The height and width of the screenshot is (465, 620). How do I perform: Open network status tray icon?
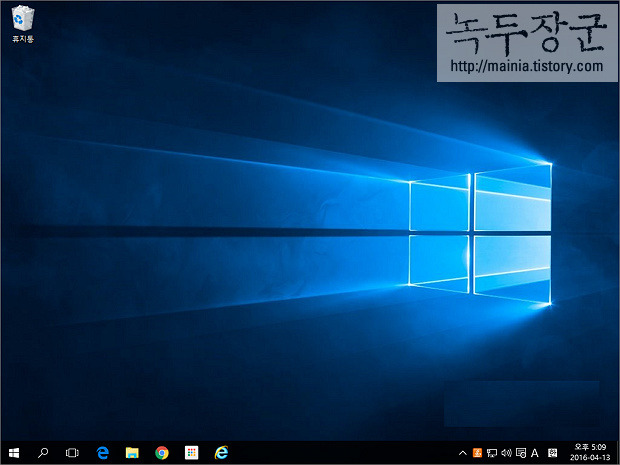point(492,453)
